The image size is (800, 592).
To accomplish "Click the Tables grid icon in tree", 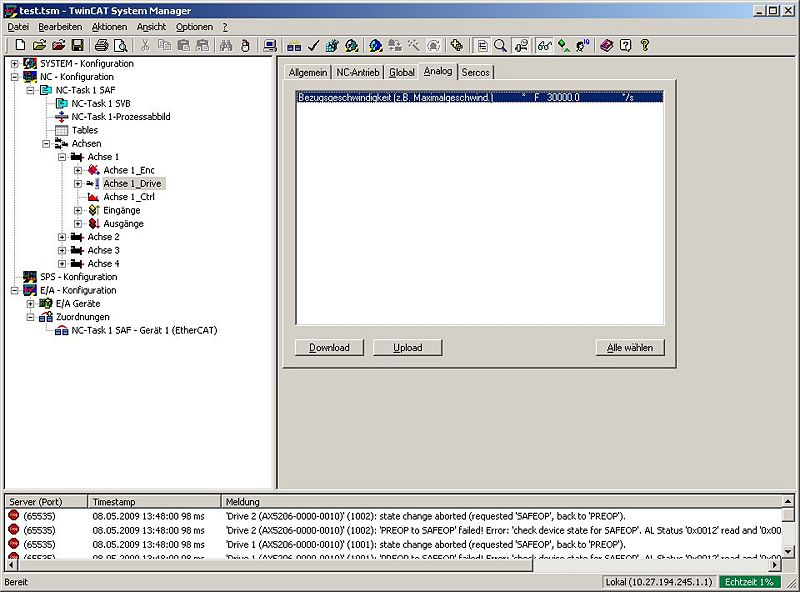I will click(x=61, y=130).
